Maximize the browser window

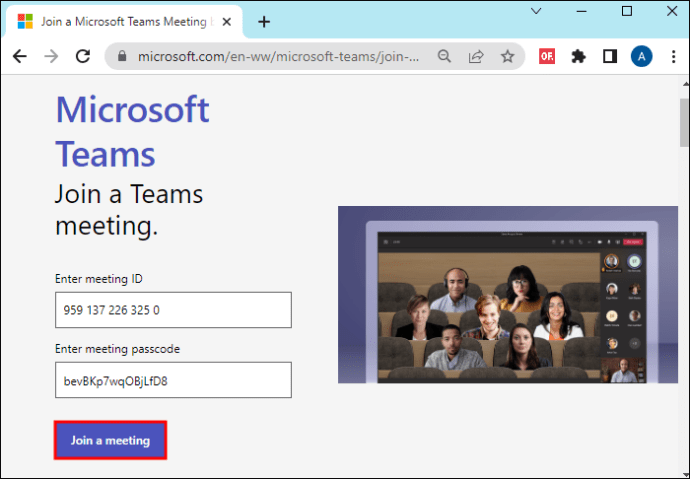(627, 11)
